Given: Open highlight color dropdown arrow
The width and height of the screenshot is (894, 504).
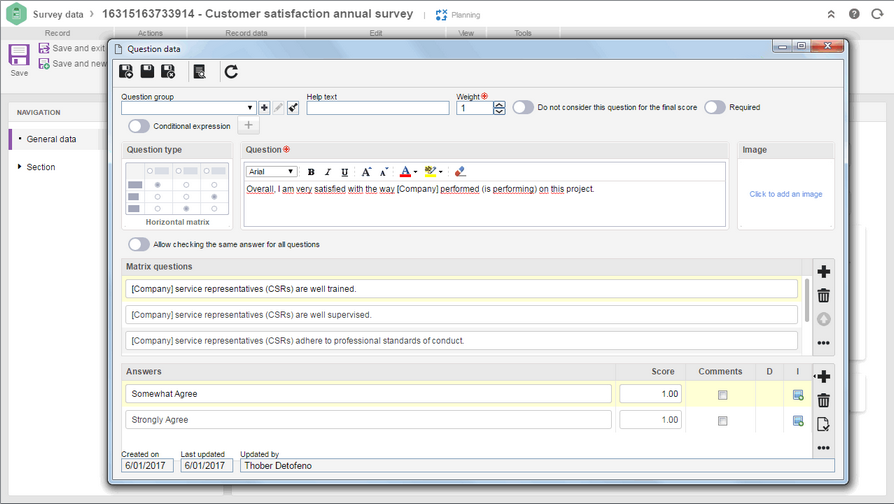Looking at the screenshot, I should pyautogui.click(x=441, y=172).
